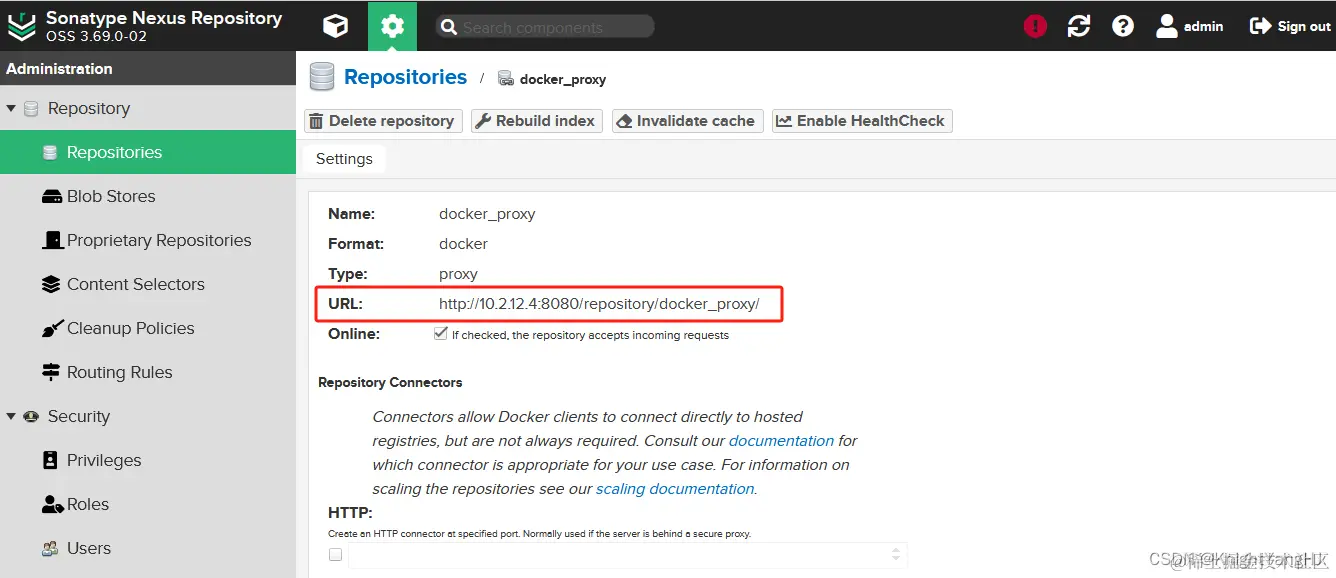
Task: Click the Repositories breadcrumb link
Action: (405, 77)
